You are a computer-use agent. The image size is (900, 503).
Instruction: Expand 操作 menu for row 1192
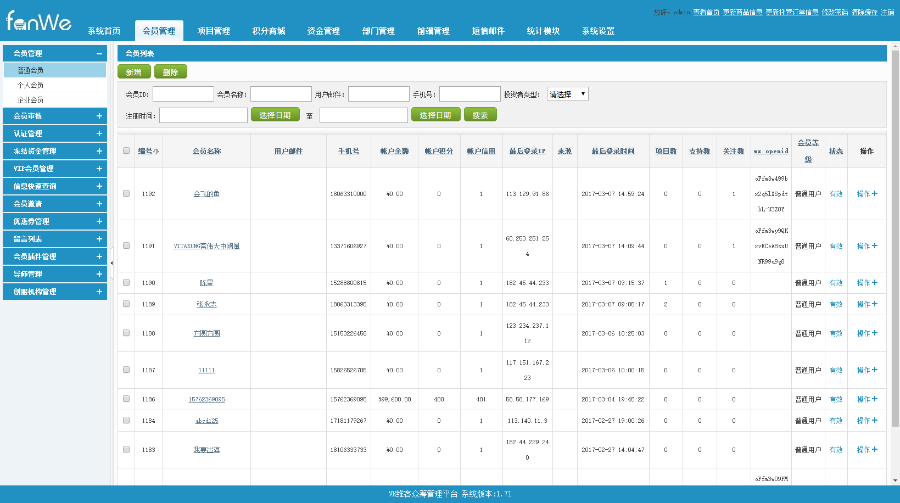866,193
